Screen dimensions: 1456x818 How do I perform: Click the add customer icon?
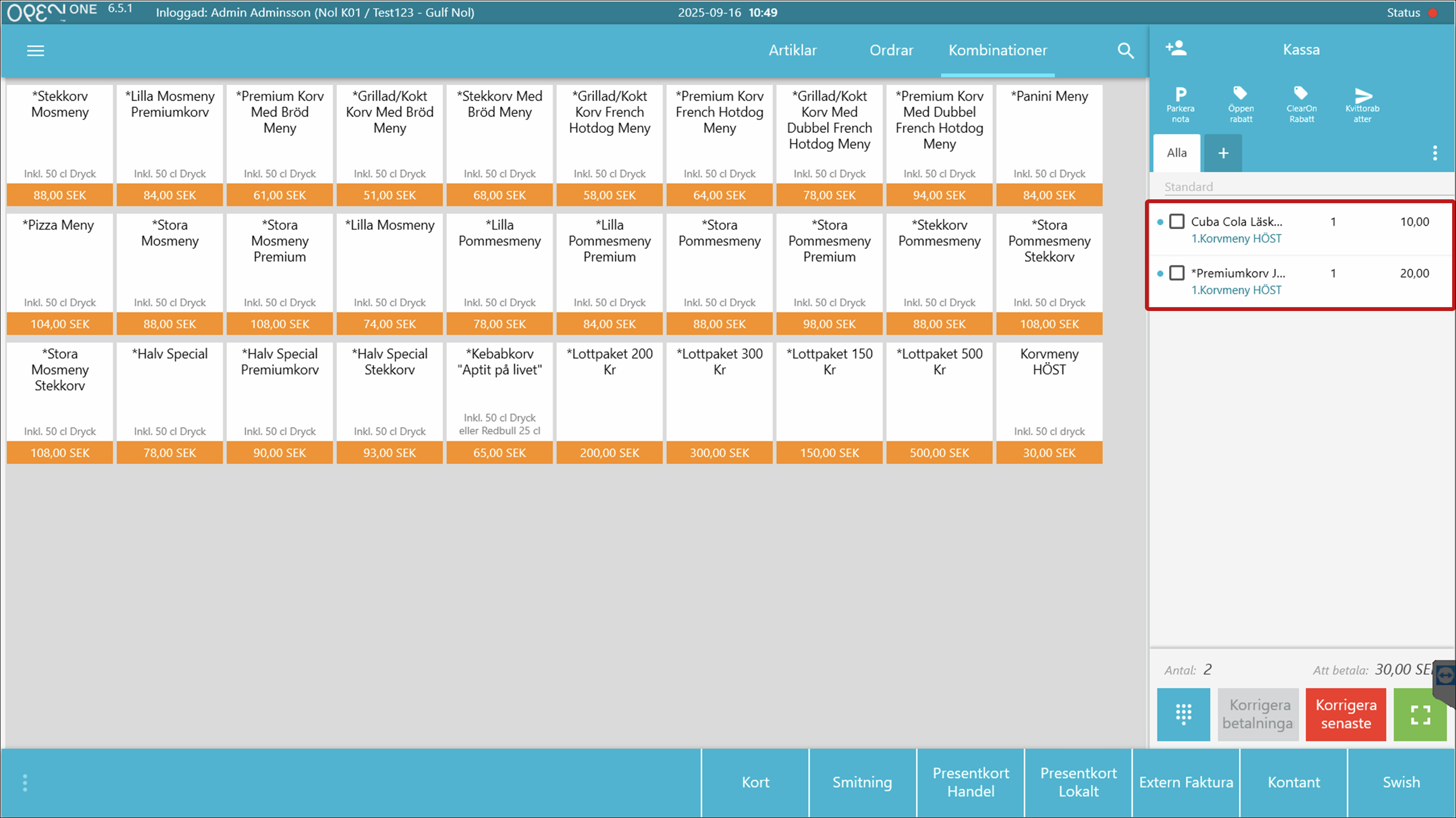coord(1176,49)
